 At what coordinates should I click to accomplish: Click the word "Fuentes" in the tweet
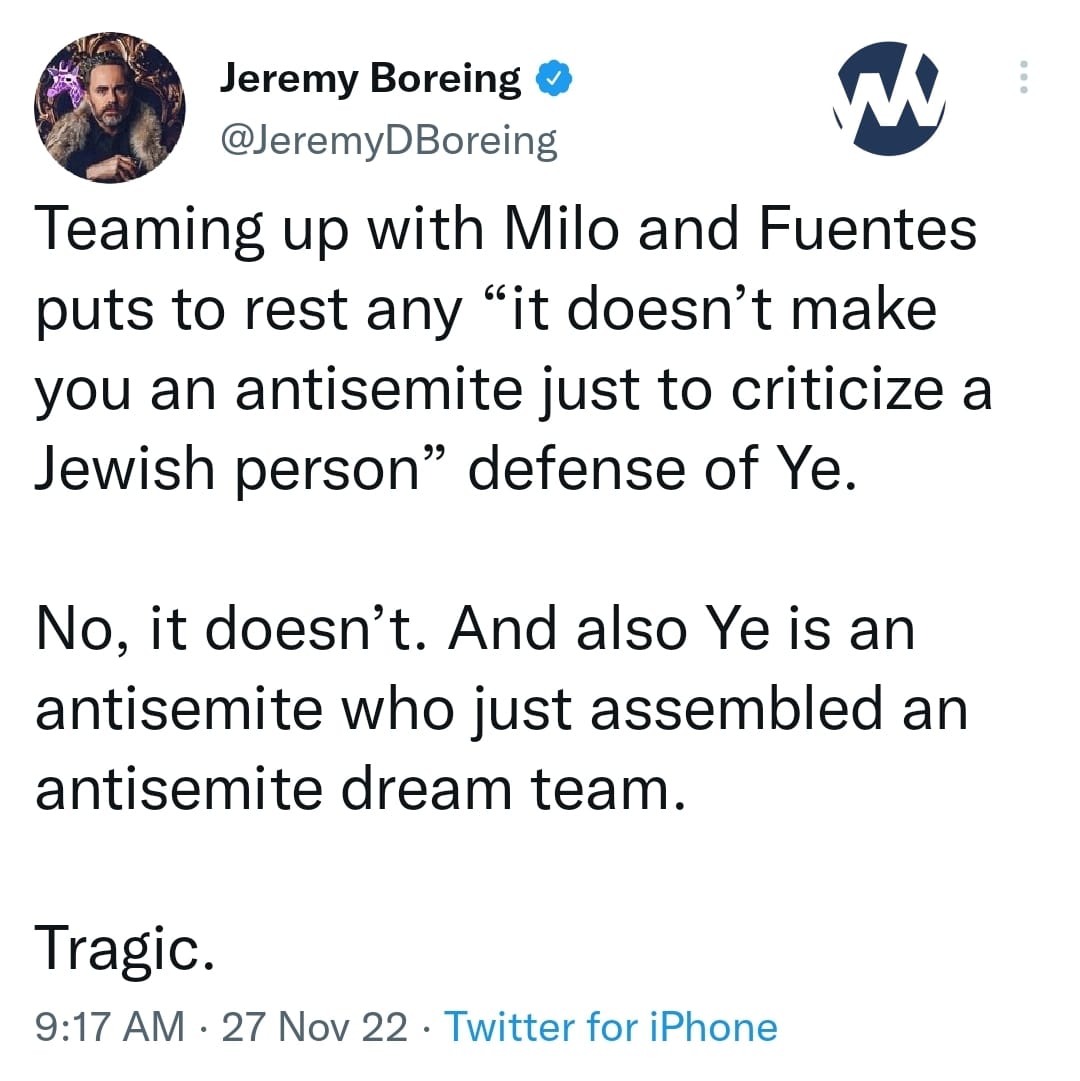point(868,231)
